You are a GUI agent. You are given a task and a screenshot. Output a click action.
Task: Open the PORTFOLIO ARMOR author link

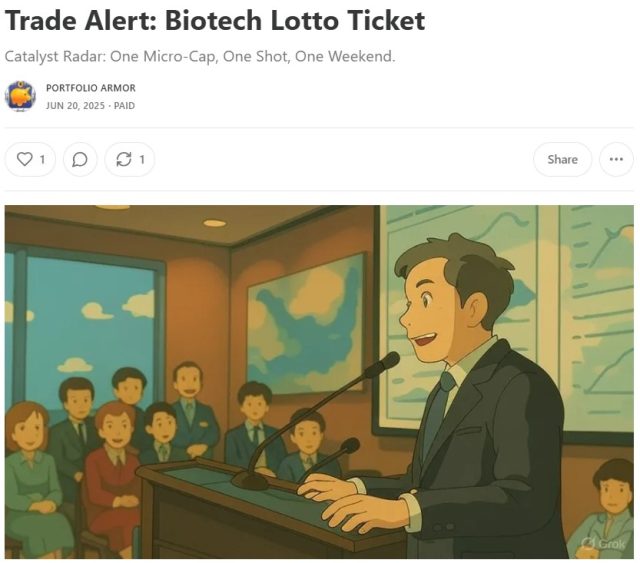tap(91, 88)
